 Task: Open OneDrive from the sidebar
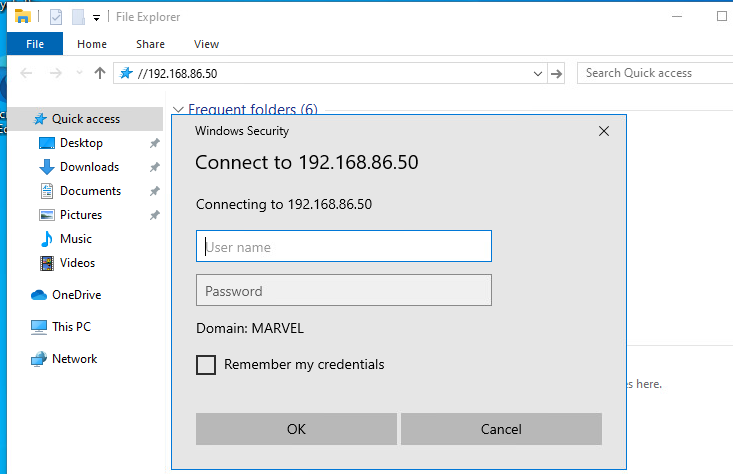click(x=76, y=295)
